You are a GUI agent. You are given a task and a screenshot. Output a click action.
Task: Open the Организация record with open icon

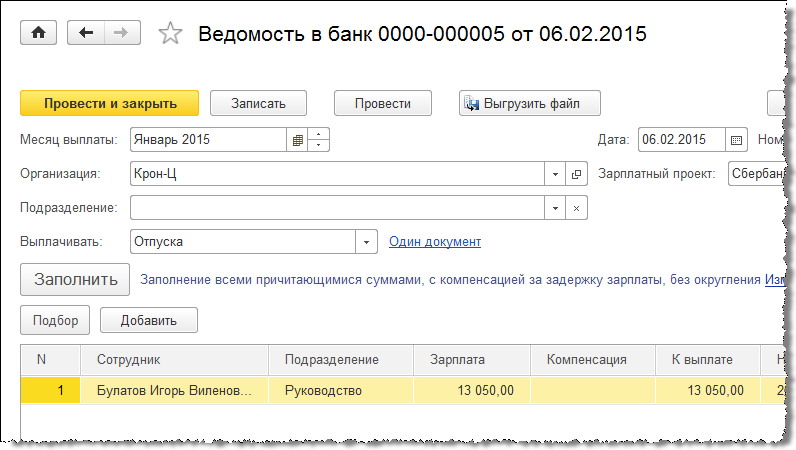click(x=576, y=174)
